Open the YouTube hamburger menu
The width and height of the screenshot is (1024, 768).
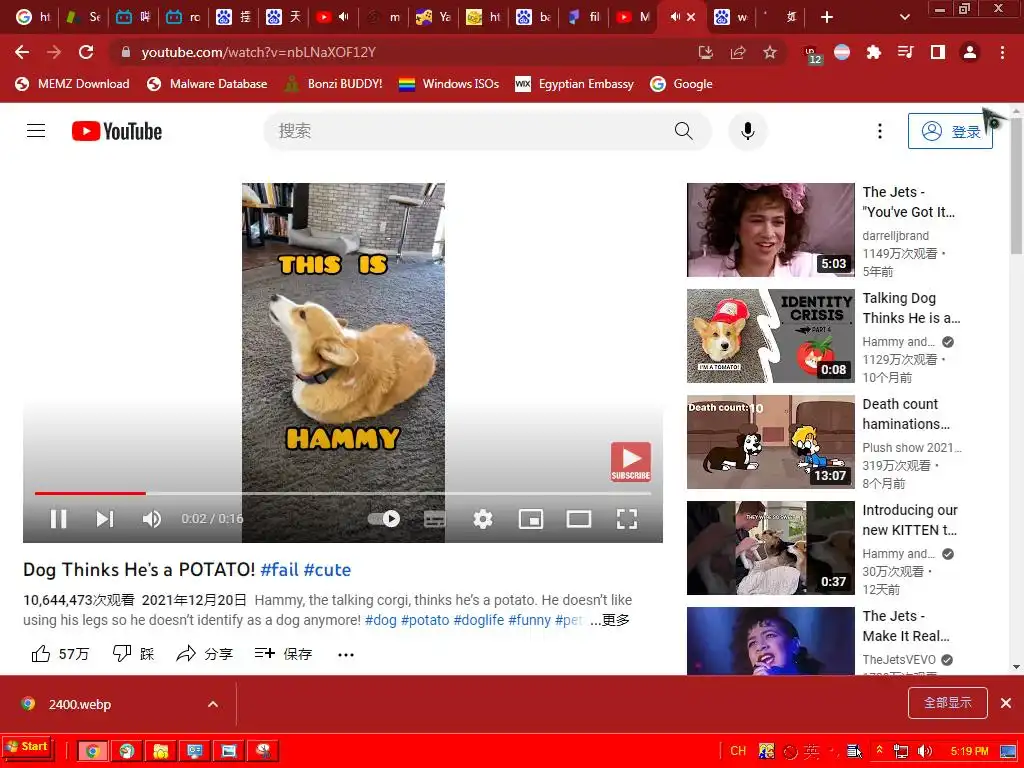(x=36, y=131)
